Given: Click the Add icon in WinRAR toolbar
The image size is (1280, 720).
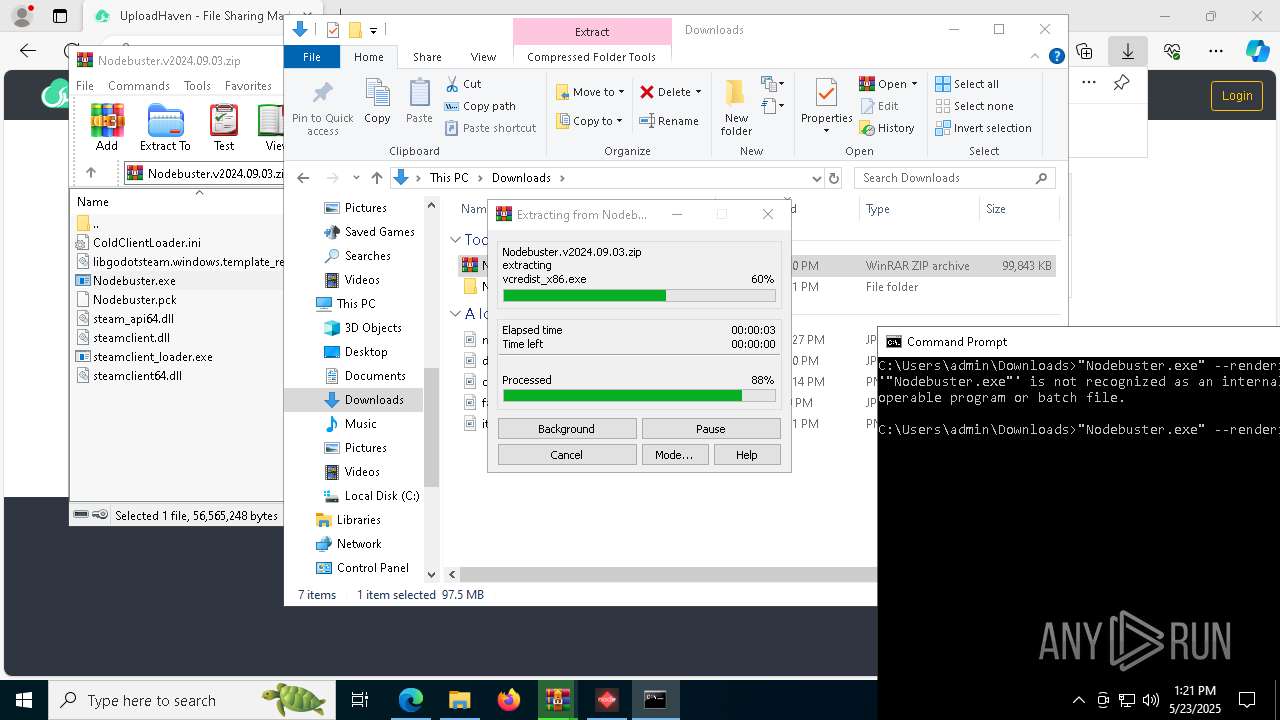Looking at the screenshot, I should (107, 127).
